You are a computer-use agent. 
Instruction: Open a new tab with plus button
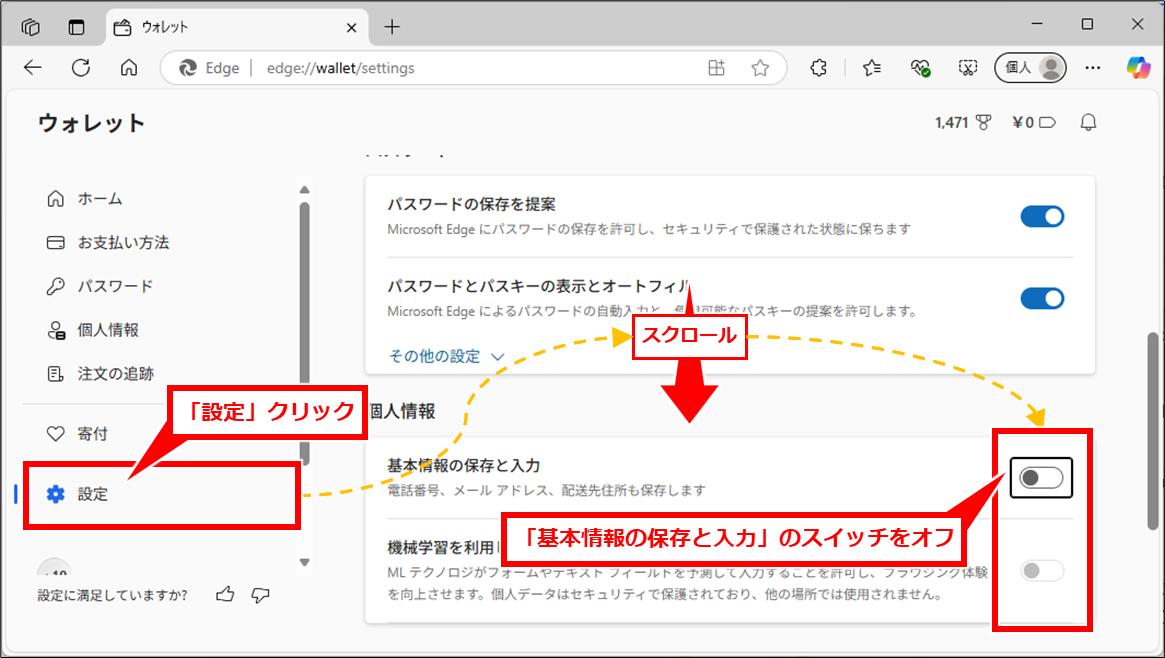(392, 27)
